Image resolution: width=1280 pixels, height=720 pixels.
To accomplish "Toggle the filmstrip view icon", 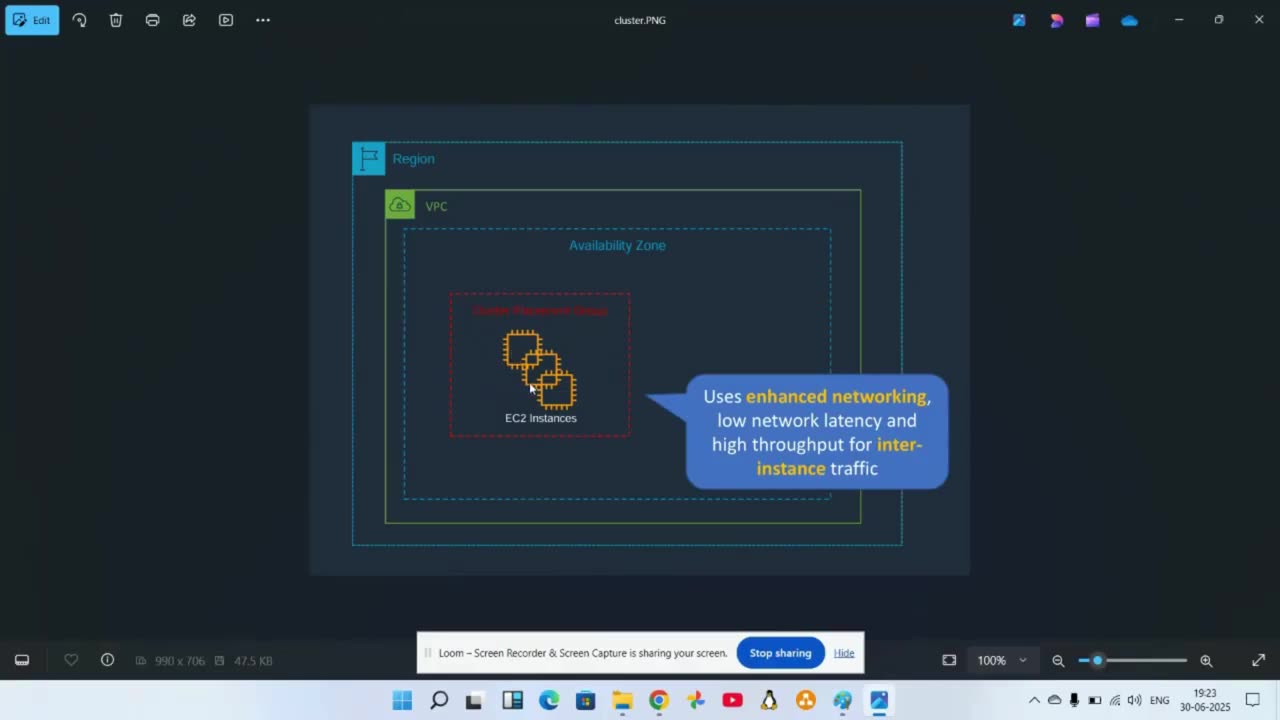I will tap(22, 660).
